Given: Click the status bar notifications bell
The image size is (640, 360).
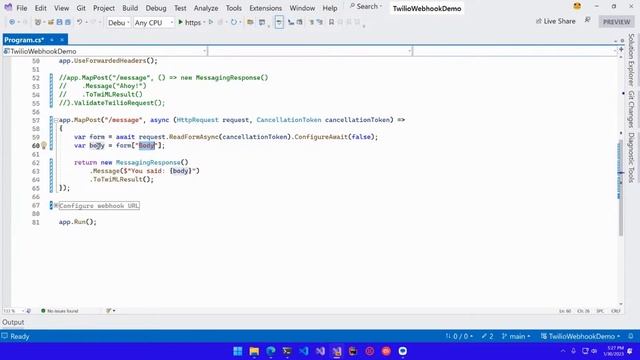Looking at the screenshot, I should click(631, 336).
